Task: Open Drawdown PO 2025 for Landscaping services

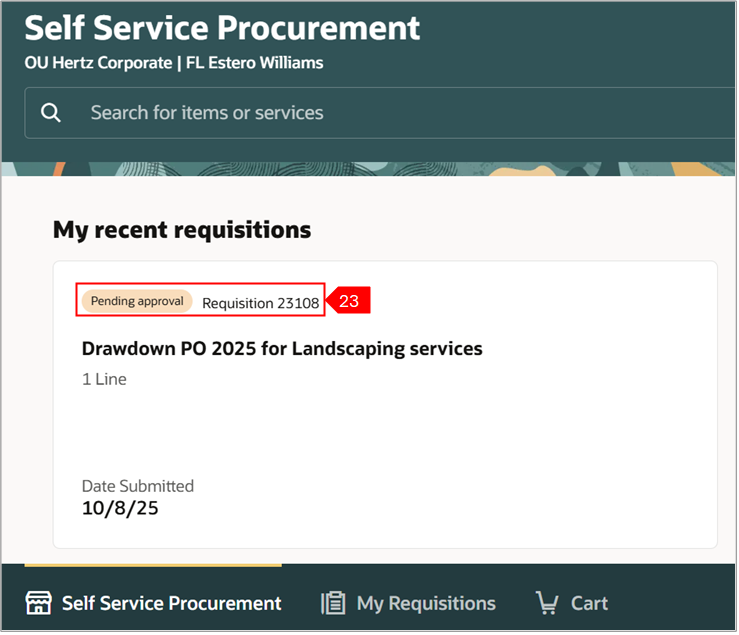Action: pos(282,349)
